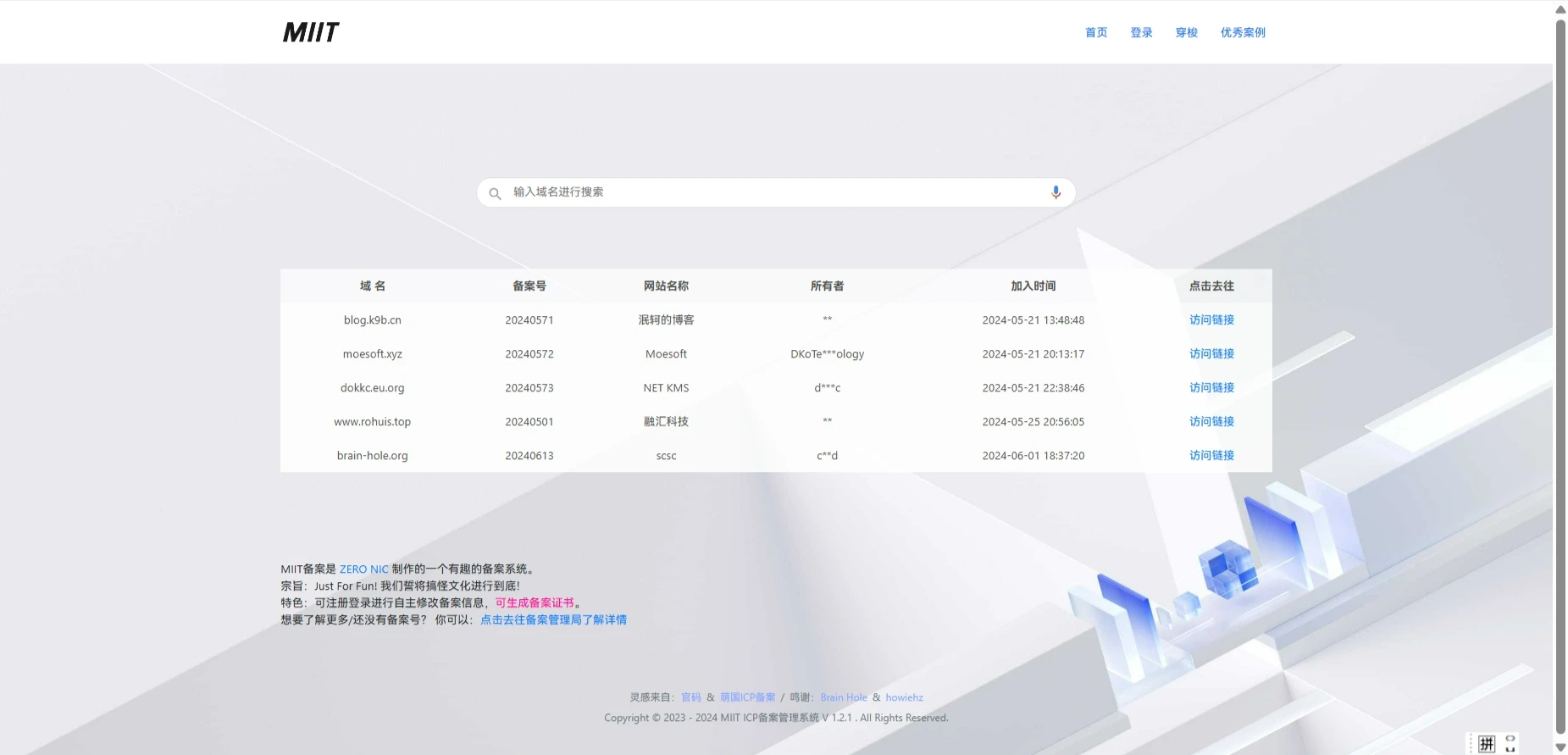1568x755 pixels.
Task: Open 点击去往备案管理局了解详情 link
Action: pyautogui.click(x=553, y=620)
